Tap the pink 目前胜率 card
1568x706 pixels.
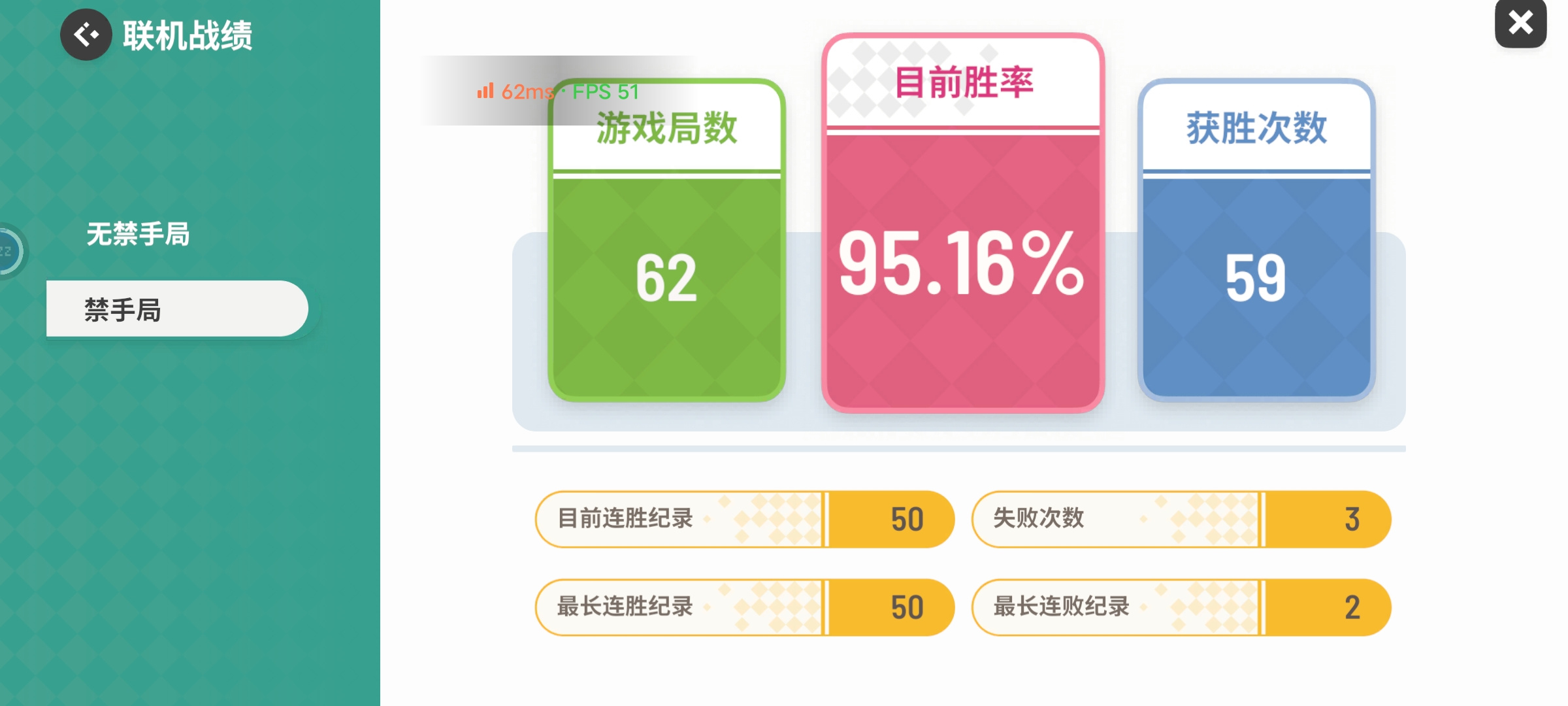[x=963, y=223]
